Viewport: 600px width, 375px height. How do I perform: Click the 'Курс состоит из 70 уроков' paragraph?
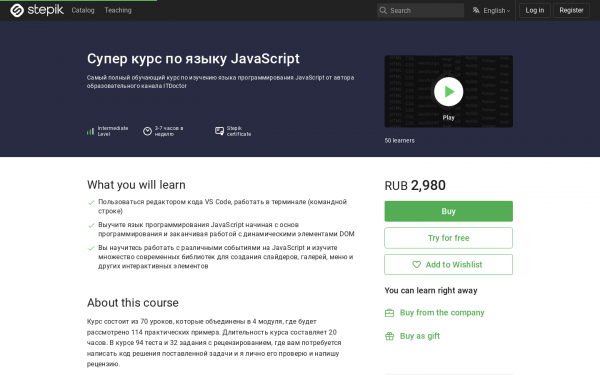point(214,342)
